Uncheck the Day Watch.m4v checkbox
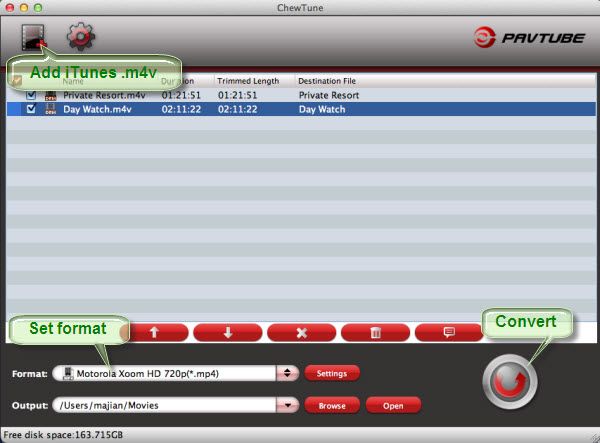Image resolution: width=600 pixels, height=443 pixels. click(31, 109)
